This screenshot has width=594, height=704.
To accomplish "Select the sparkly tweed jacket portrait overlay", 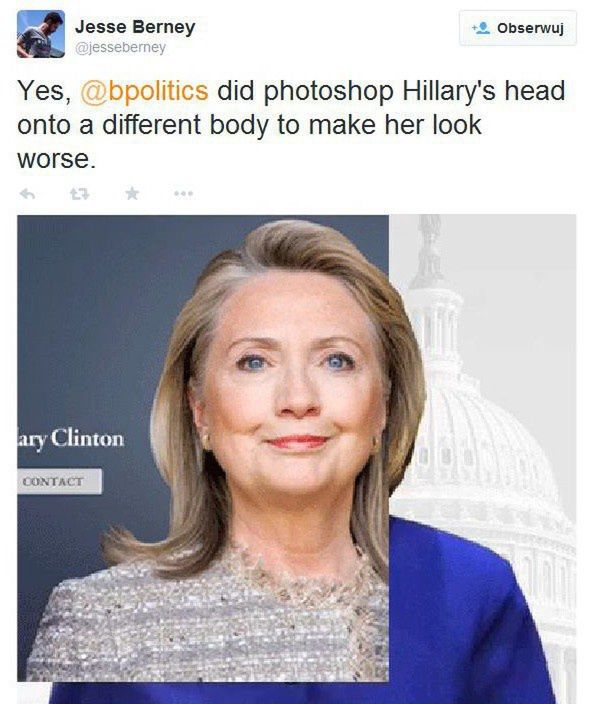I will tap(203, 448).
